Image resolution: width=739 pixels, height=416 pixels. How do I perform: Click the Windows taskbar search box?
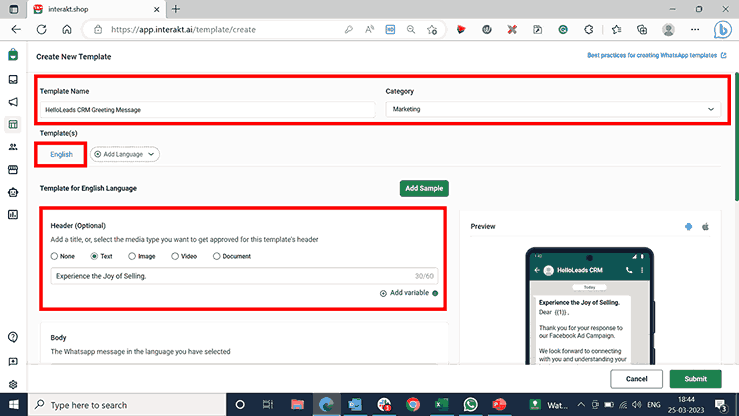click(x=127, y=405)
